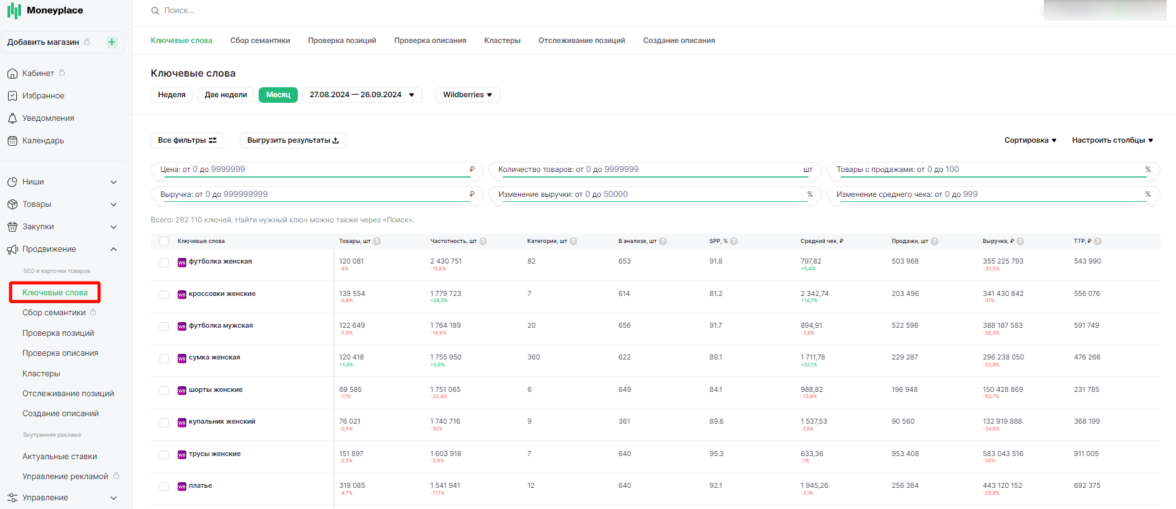This screenshot has width=1176, height=509.
Task: Click WB marketplace icon beside футболка женская
Action: click(x=182, y=262)
